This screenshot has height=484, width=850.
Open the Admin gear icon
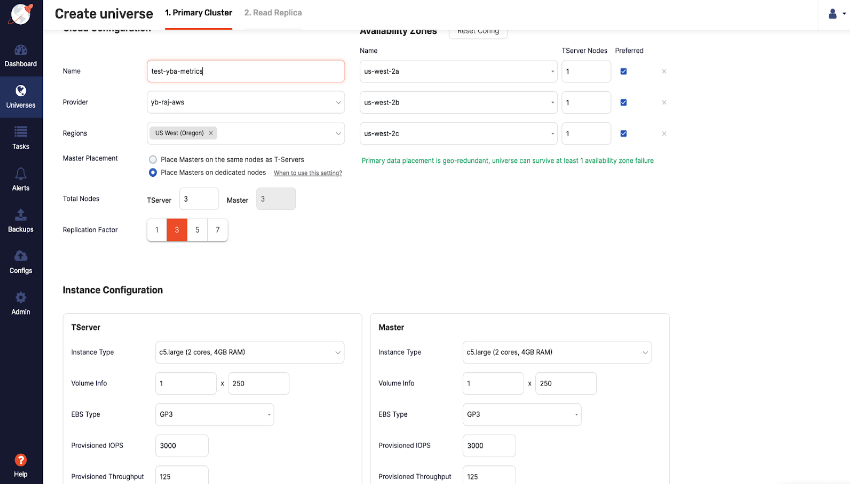click(21, 297)
